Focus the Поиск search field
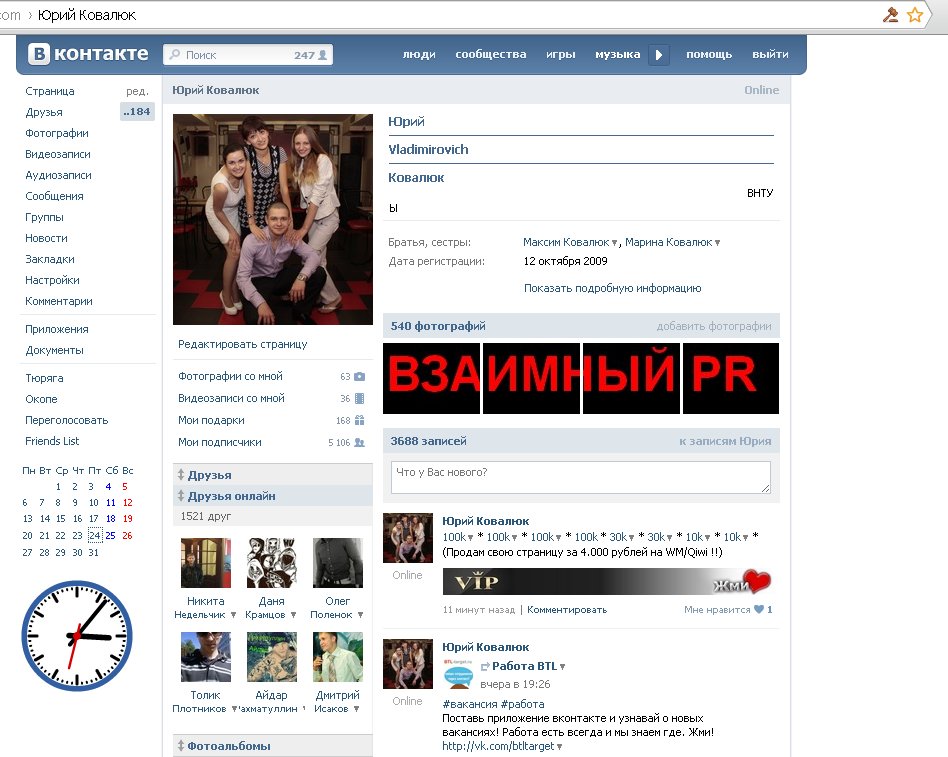The height and width of the screenshot is (757, 948). point(248,55)
